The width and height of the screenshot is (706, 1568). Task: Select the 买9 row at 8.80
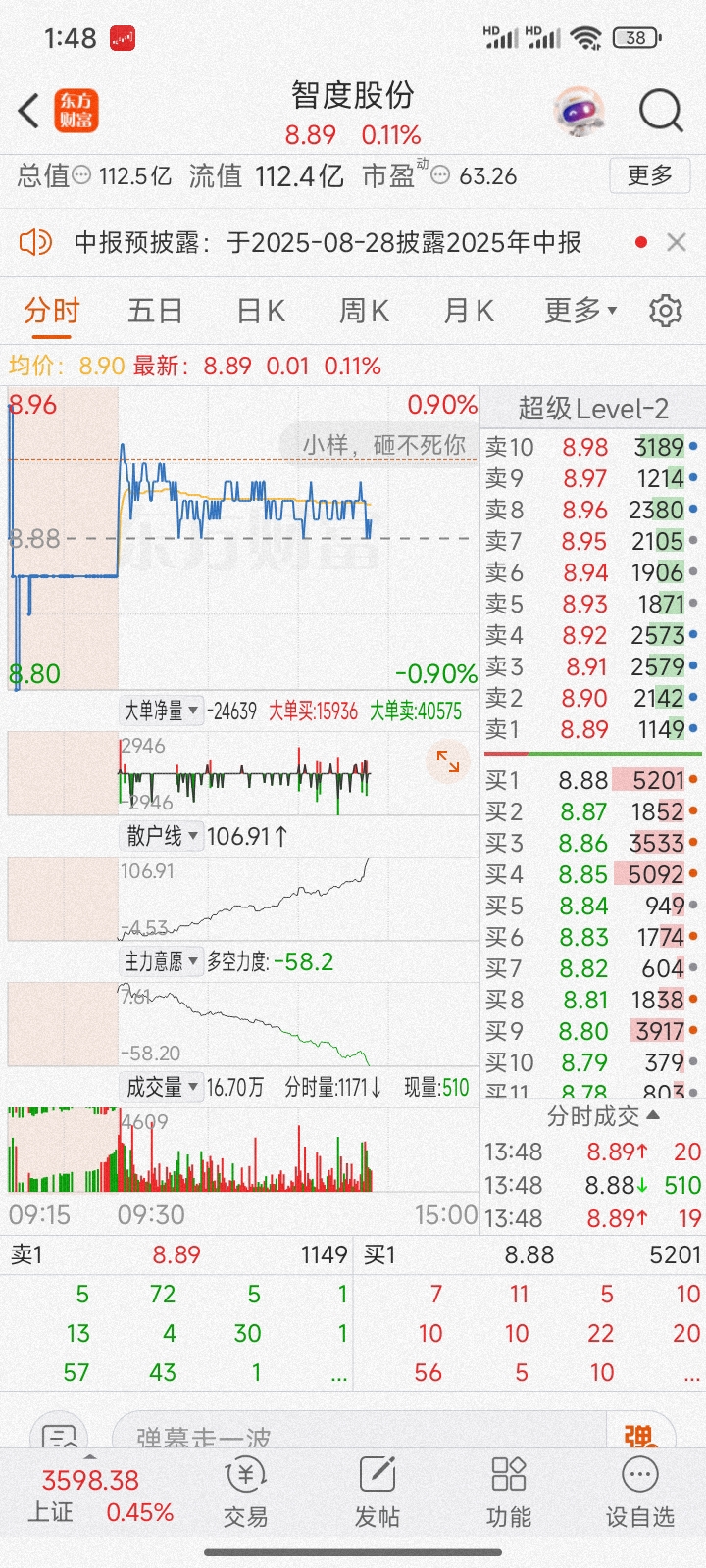point(592,1031)
